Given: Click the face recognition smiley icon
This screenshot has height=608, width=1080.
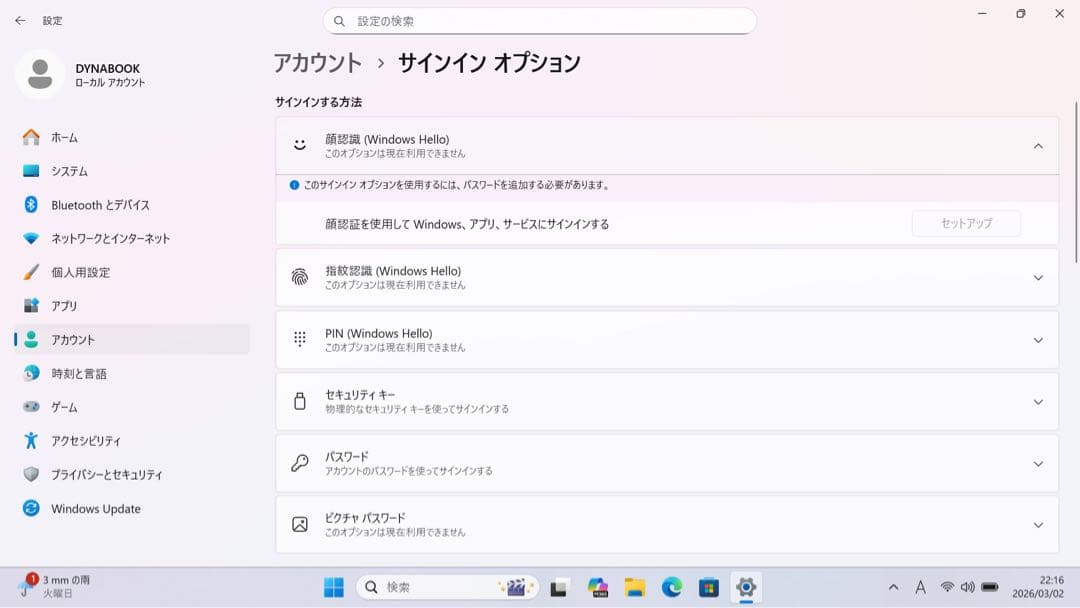Looking at the screenshot, I should [300, 145].
